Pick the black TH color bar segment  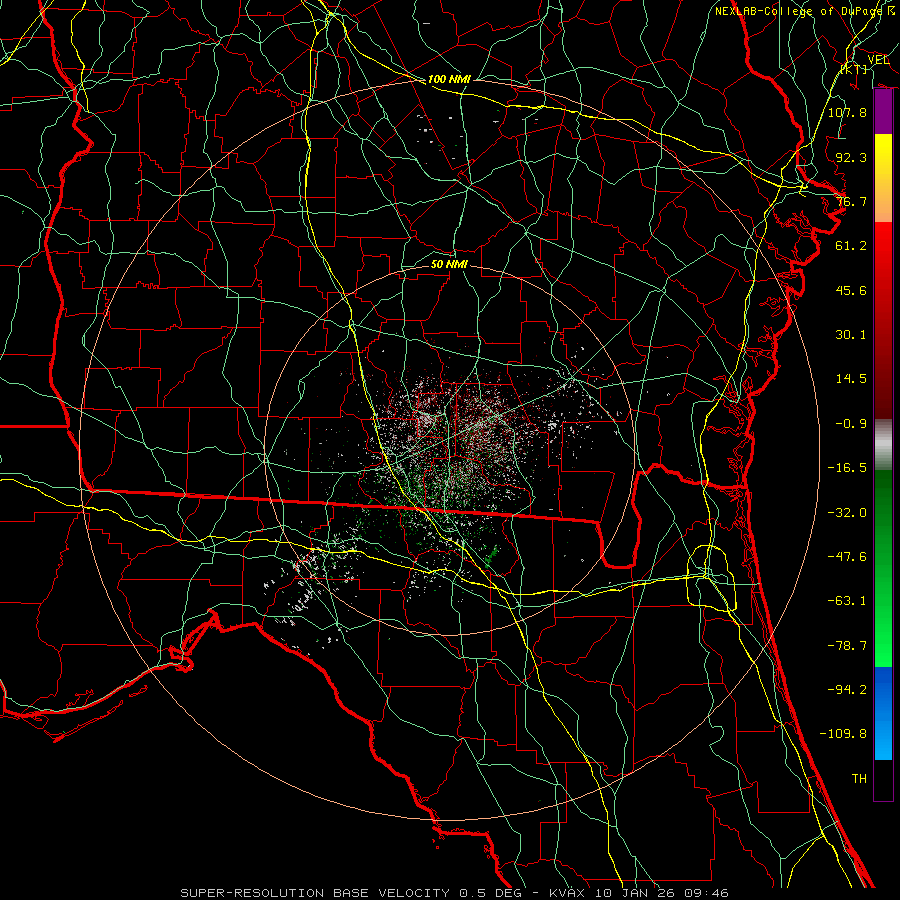click(x=883, y=780)
